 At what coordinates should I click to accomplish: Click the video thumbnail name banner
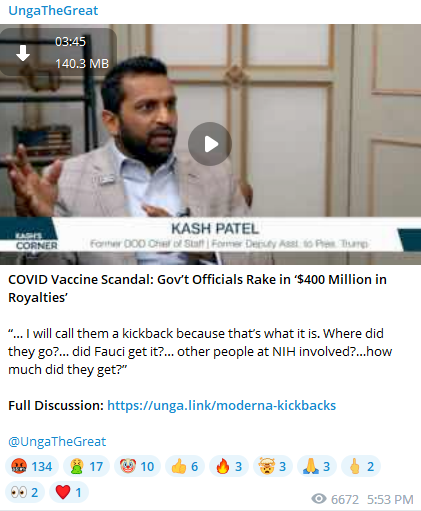pyautogui.click(x=210, y=235)
